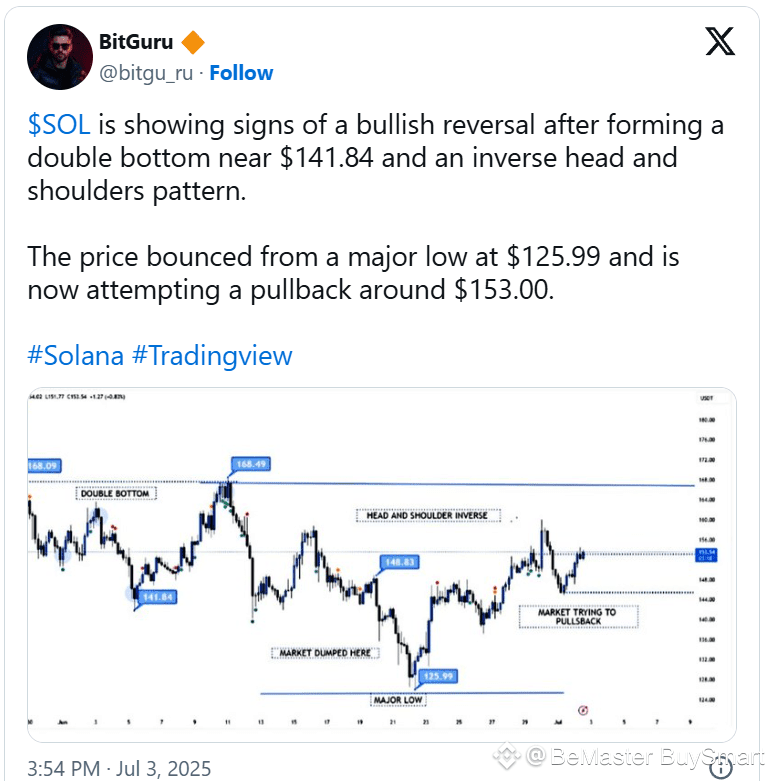Open BitGuru's profile avatar
Image resolution: width=772 pixels, height=781 pixels.
click(x=60, y=57)
